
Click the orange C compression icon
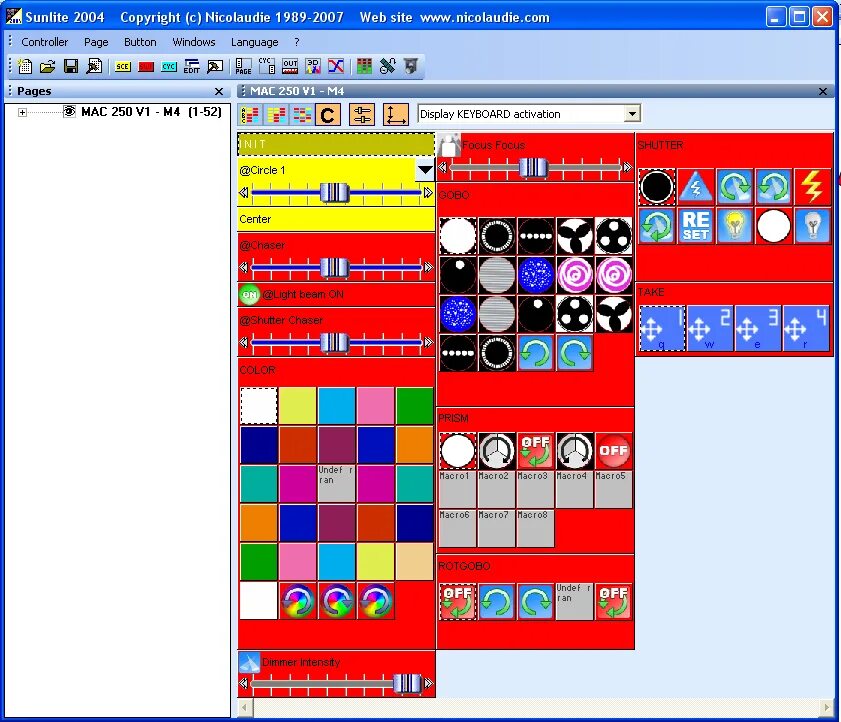coord(327,115)
